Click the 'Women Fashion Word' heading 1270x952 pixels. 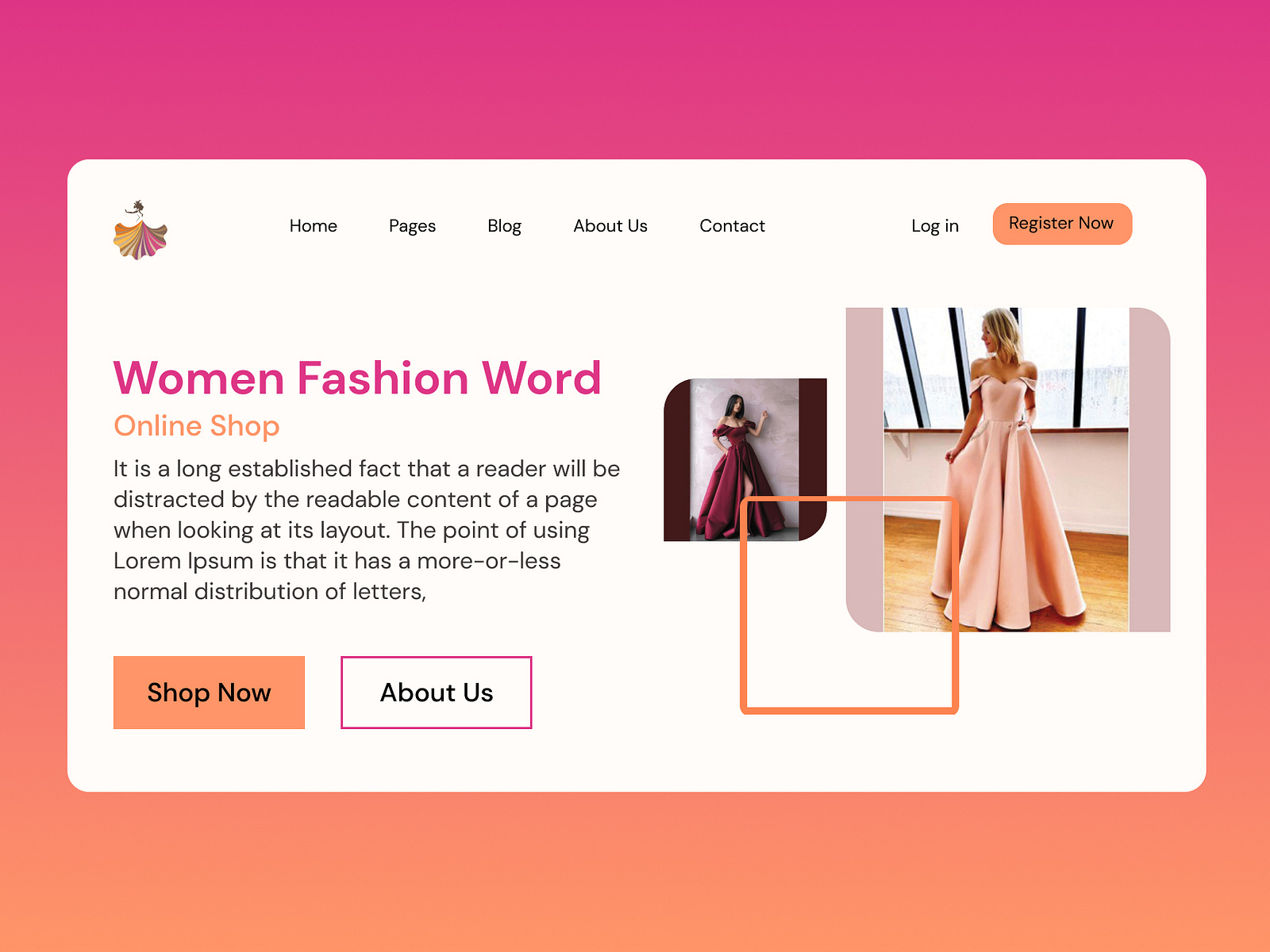click(x=357, y=379)
